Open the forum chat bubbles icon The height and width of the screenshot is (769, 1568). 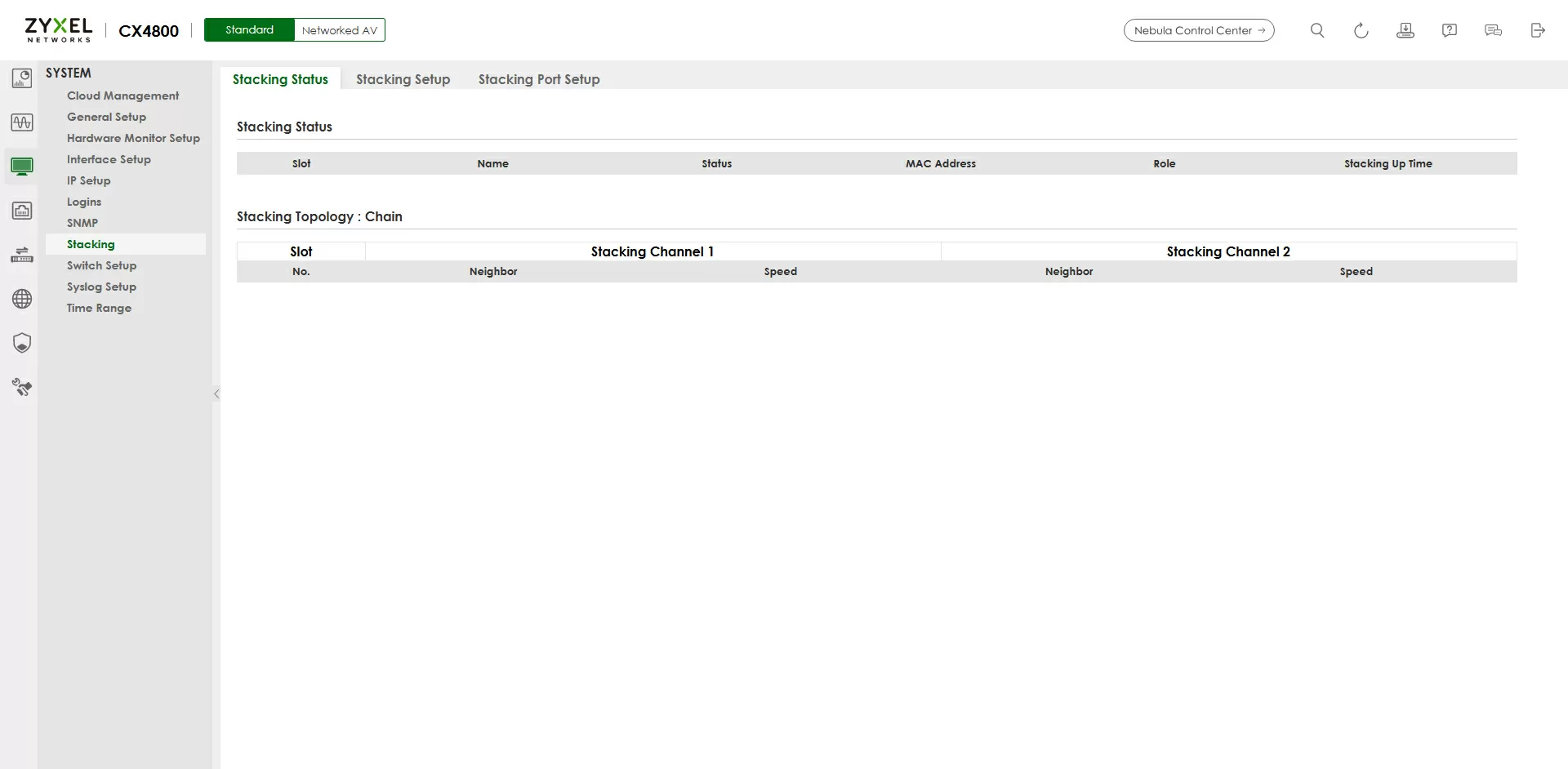[1493, 30]
